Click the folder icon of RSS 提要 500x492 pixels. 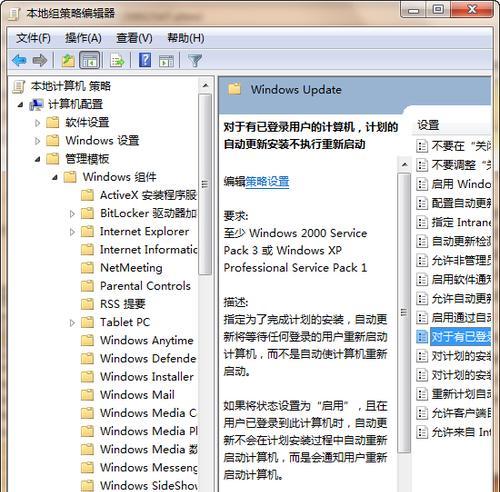coord(87,304)
